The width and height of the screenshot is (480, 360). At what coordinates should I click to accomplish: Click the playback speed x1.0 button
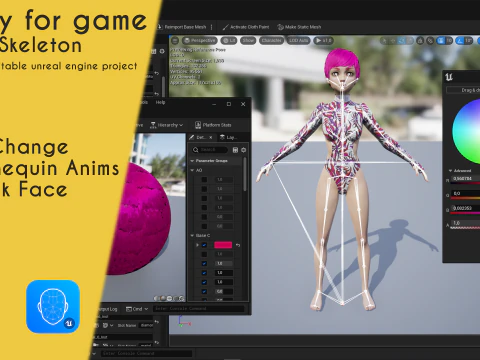[x=323, y=41]
